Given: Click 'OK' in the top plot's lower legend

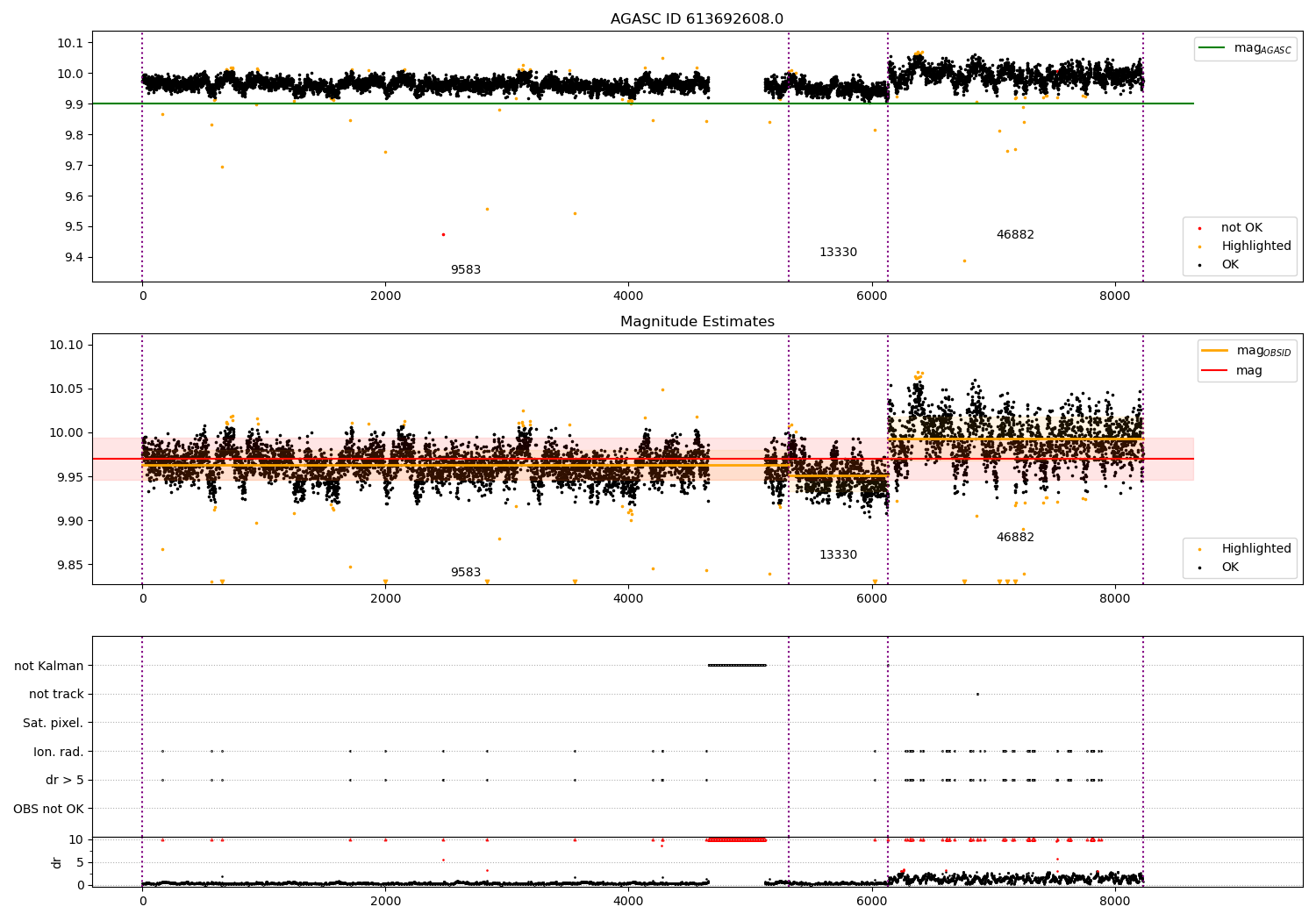Looking at the screenshot, I should tap(1230, 265).
